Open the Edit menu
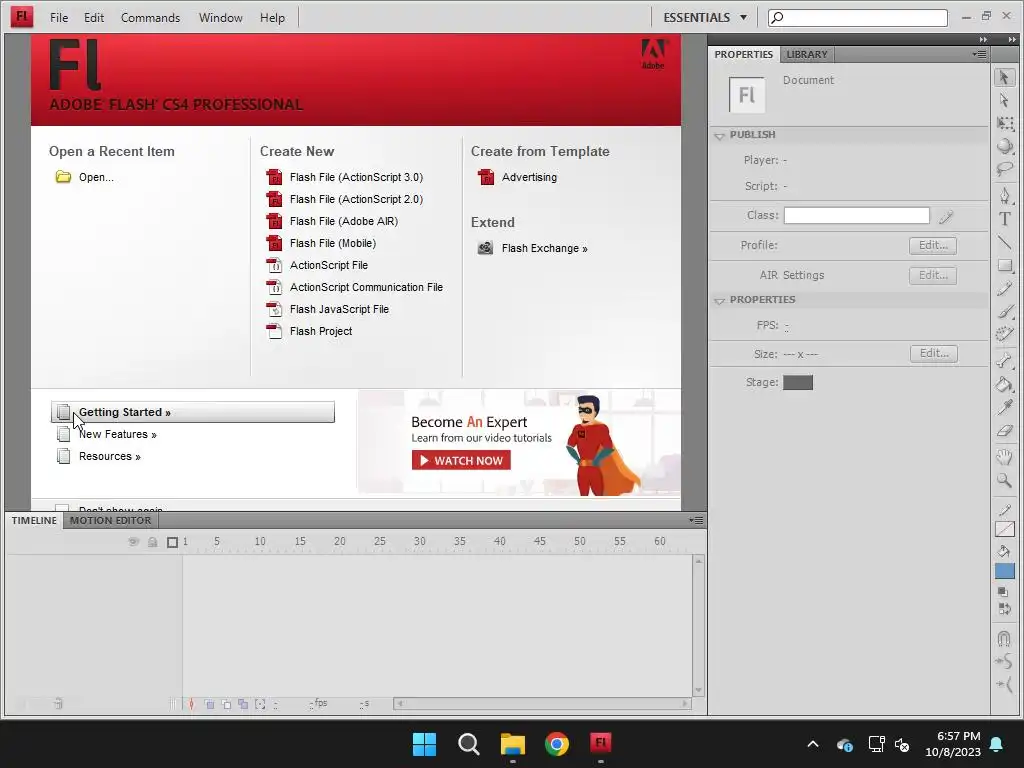Viewport: 1024px width, 768px height. 93,18
